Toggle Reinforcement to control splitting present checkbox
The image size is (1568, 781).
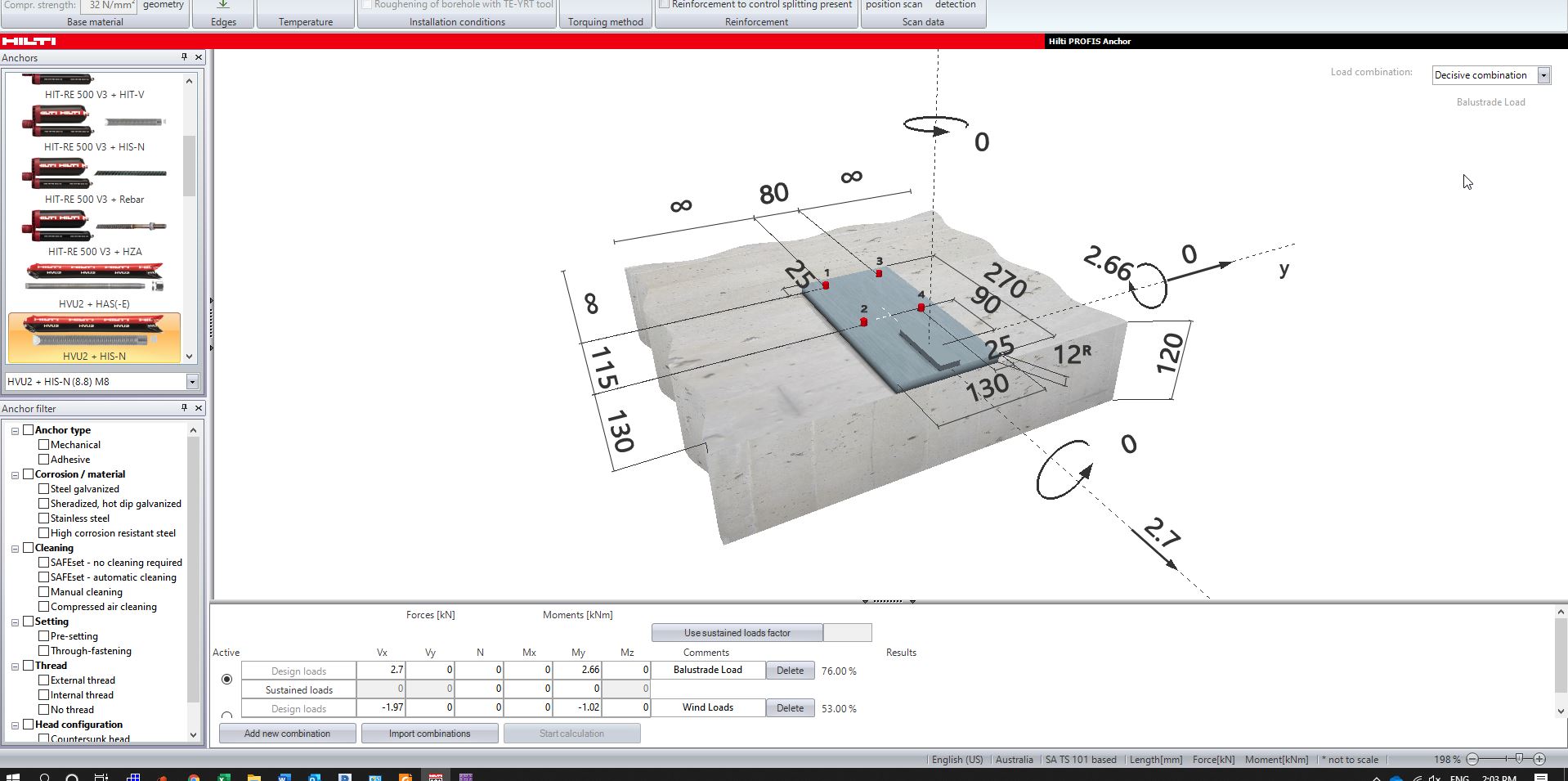coord(665,4)
